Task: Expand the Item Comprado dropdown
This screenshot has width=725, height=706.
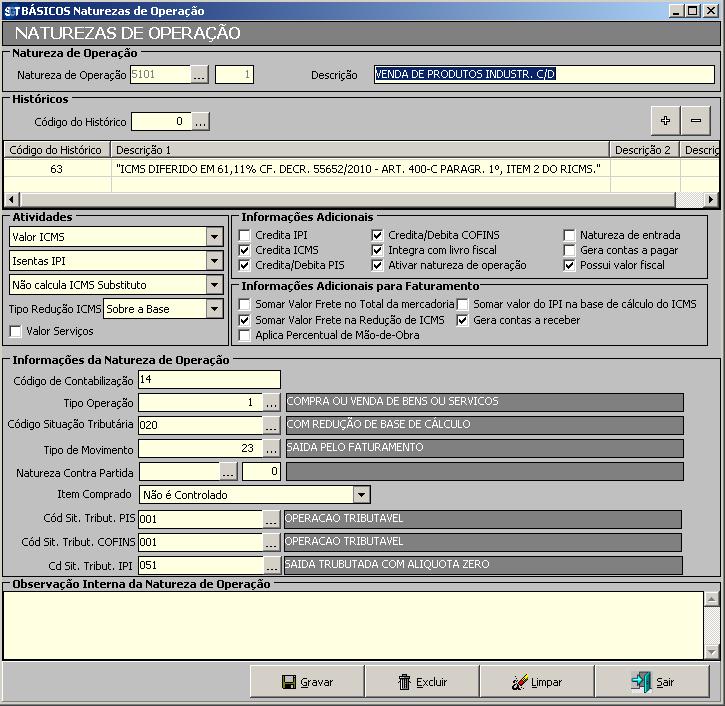Action: [361, 495]
